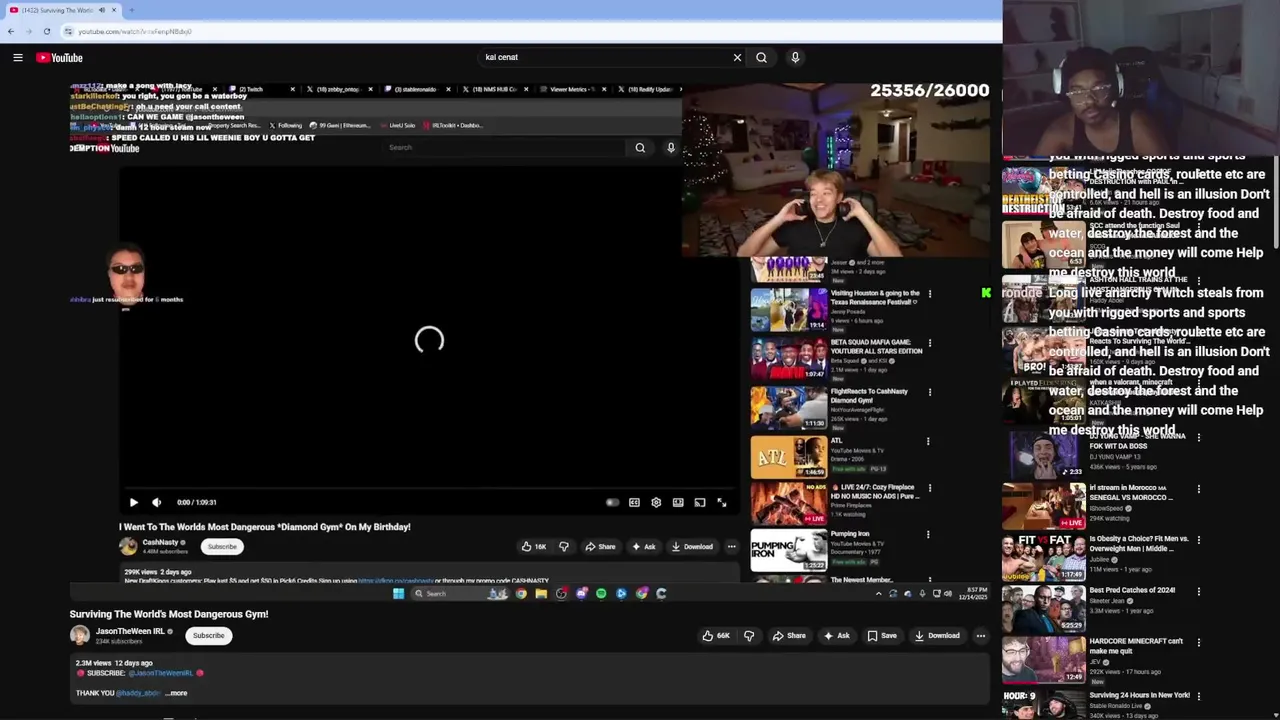Open the CashNasty channel avatar
This screenshot has height=720, width=1280.
(x=128, y=546)
